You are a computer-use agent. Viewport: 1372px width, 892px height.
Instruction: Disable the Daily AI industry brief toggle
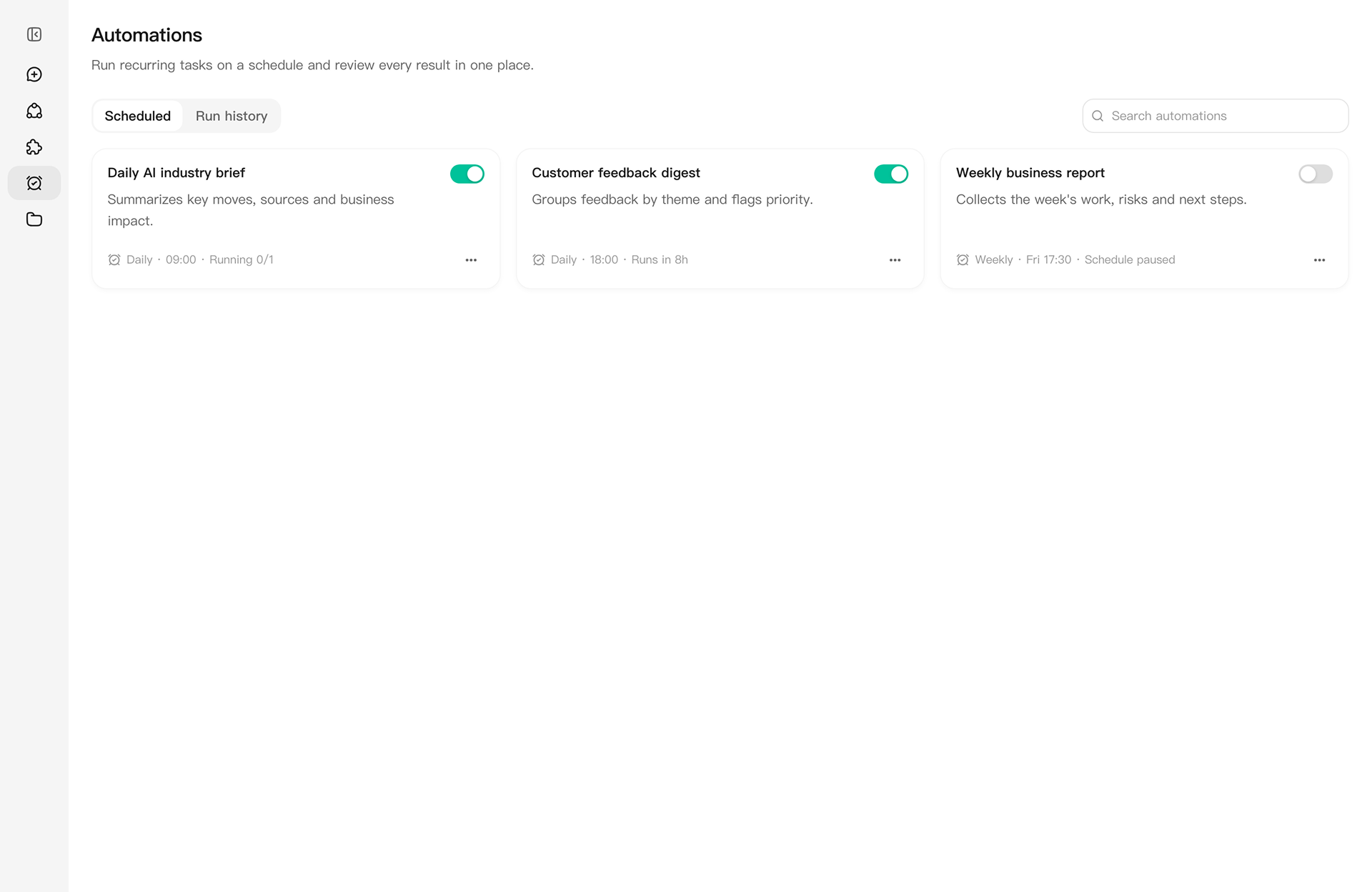467,174
